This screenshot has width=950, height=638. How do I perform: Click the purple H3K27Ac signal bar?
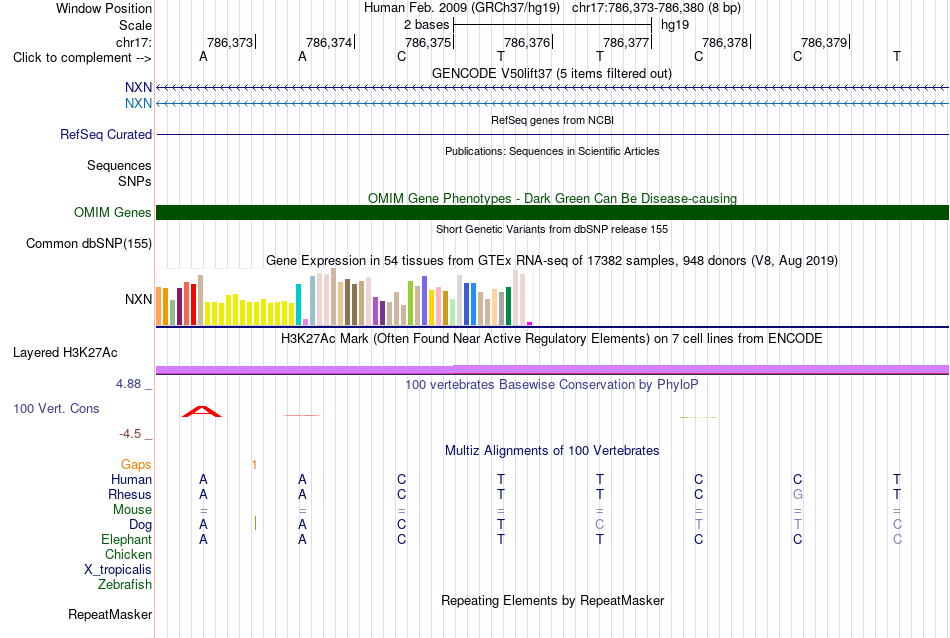click(x=552, y=370)
